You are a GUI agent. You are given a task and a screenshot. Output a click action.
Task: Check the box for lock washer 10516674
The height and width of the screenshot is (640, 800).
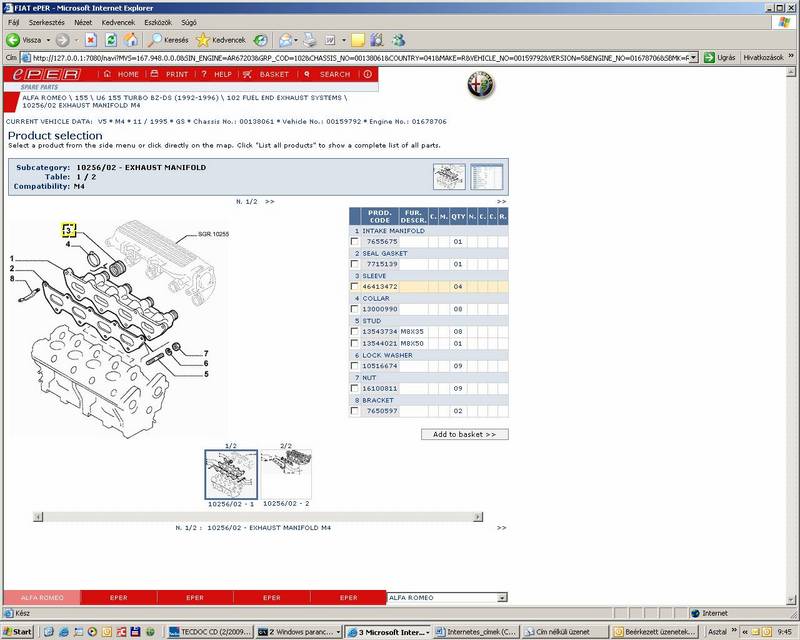355,366
